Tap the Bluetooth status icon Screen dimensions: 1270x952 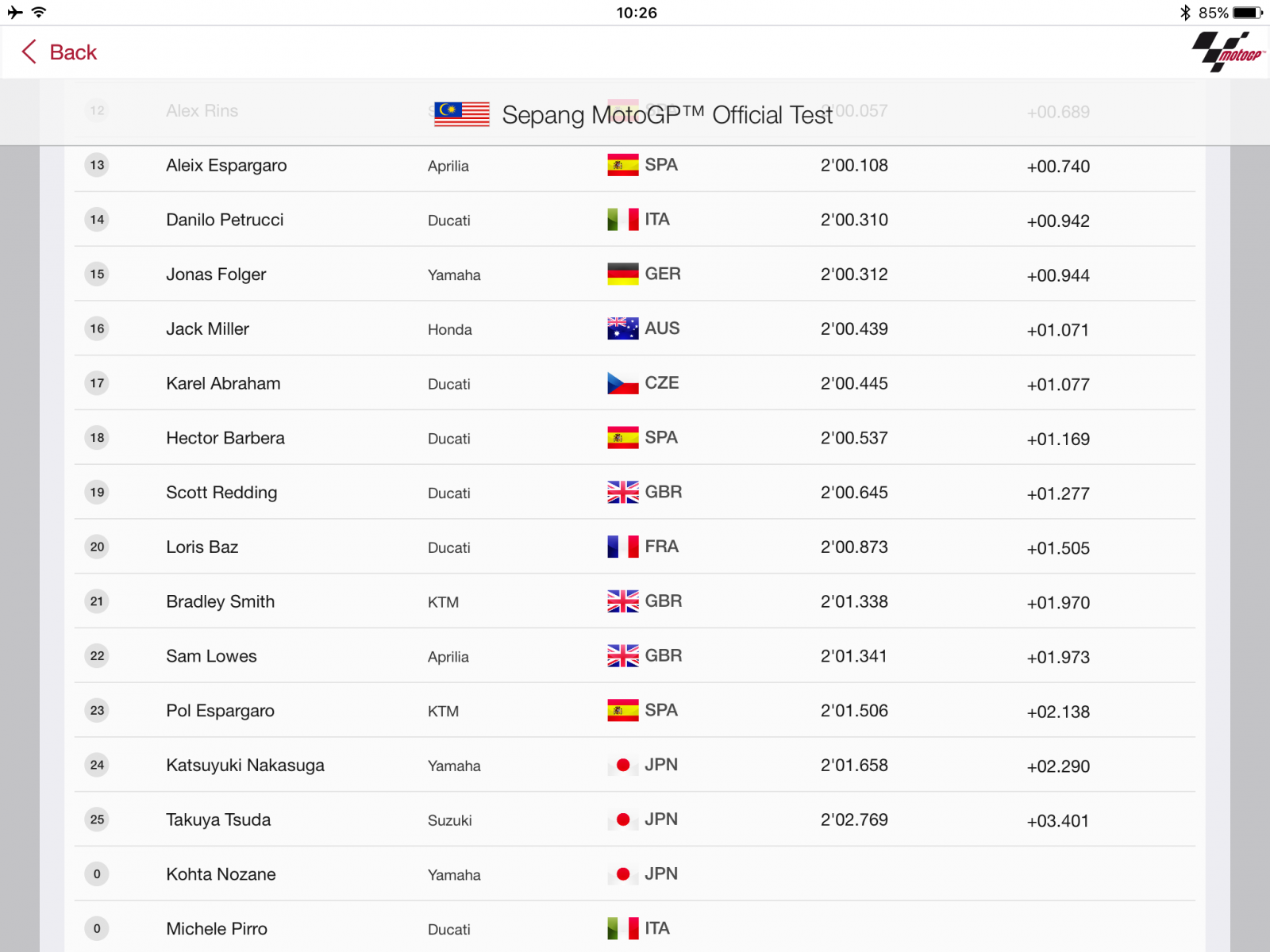[1185, 13]
